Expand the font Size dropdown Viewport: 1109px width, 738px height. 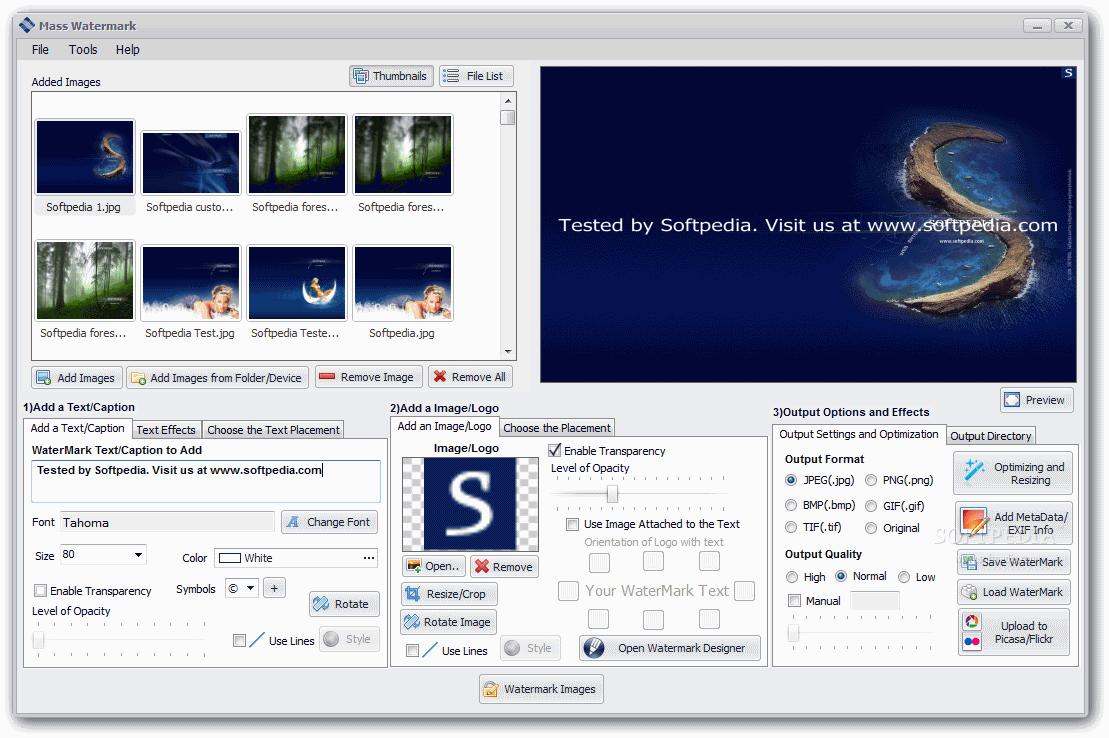coord(137,555)
